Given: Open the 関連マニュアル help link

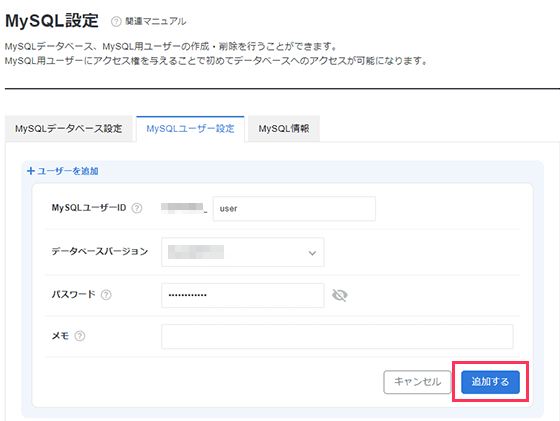Looking at the screenshot, I should pyautogui.click(x=156, y=21).
